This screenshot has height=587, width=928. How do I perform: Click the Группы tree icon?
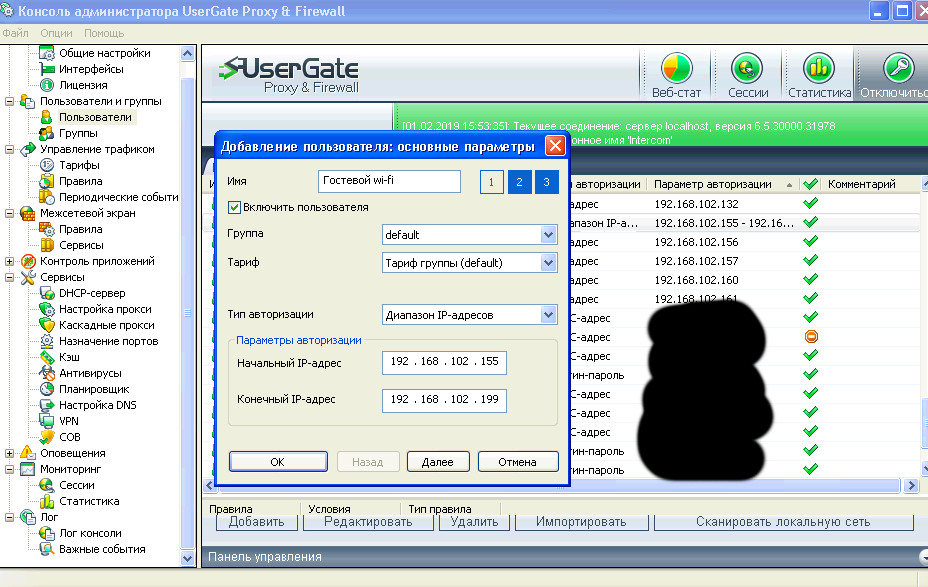pos(47,133)
